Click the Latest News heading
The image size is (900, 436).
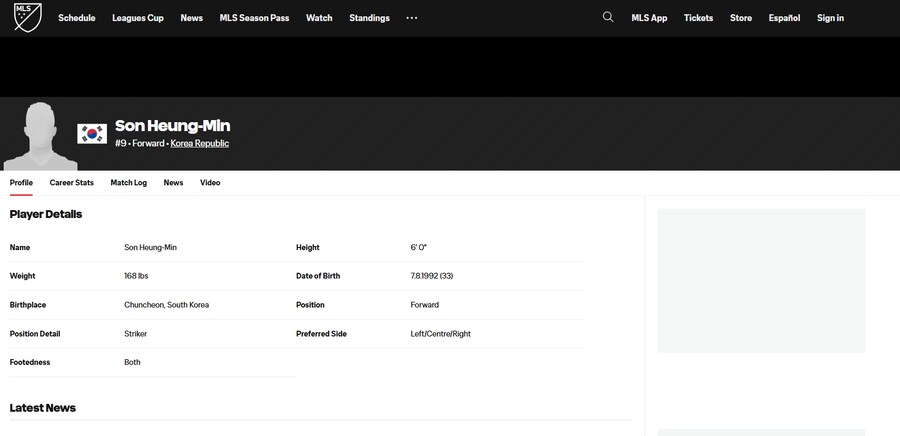(42, 408)
